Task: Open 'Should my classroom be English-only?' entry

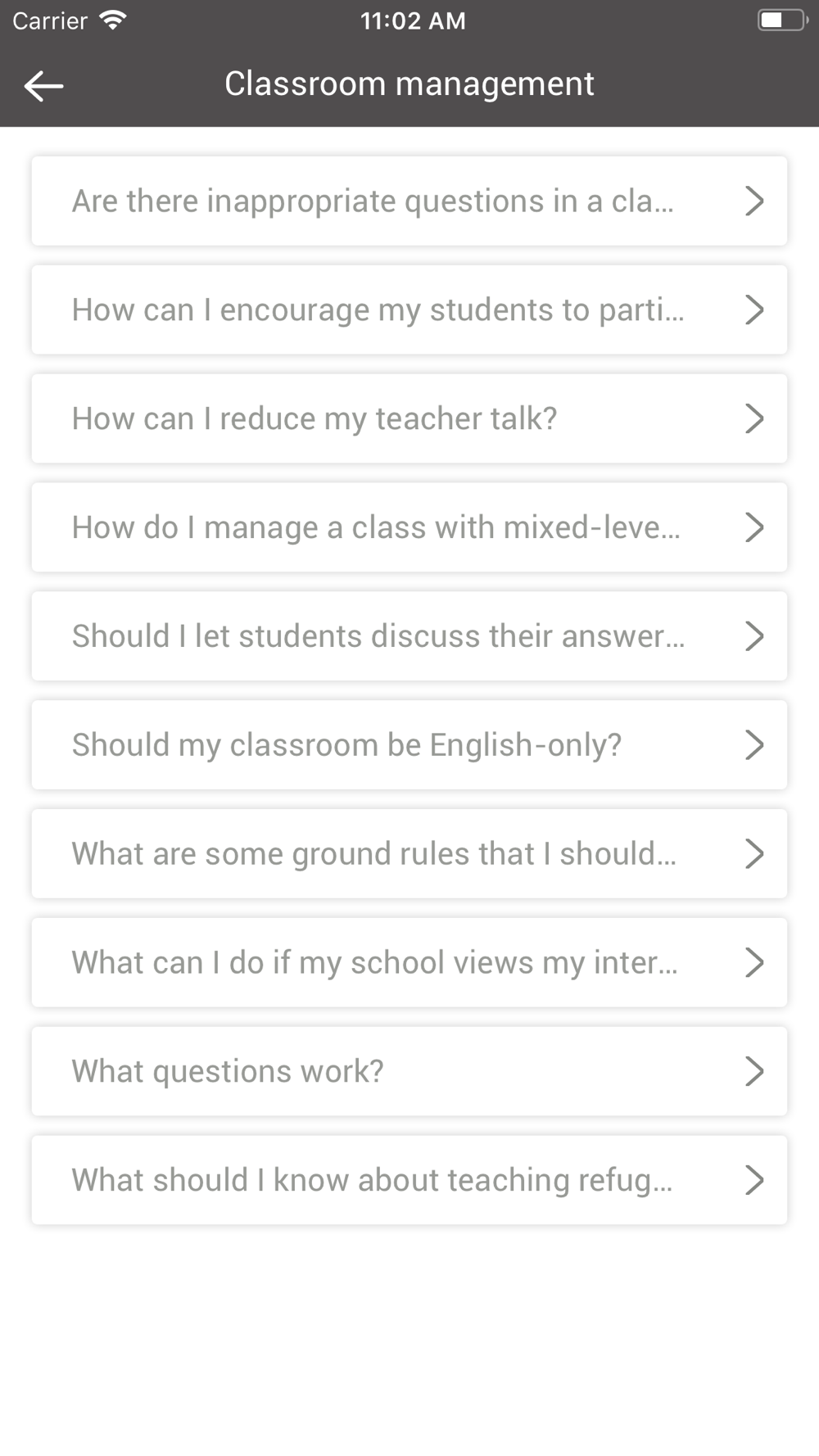Action: (x=409, y=745)
